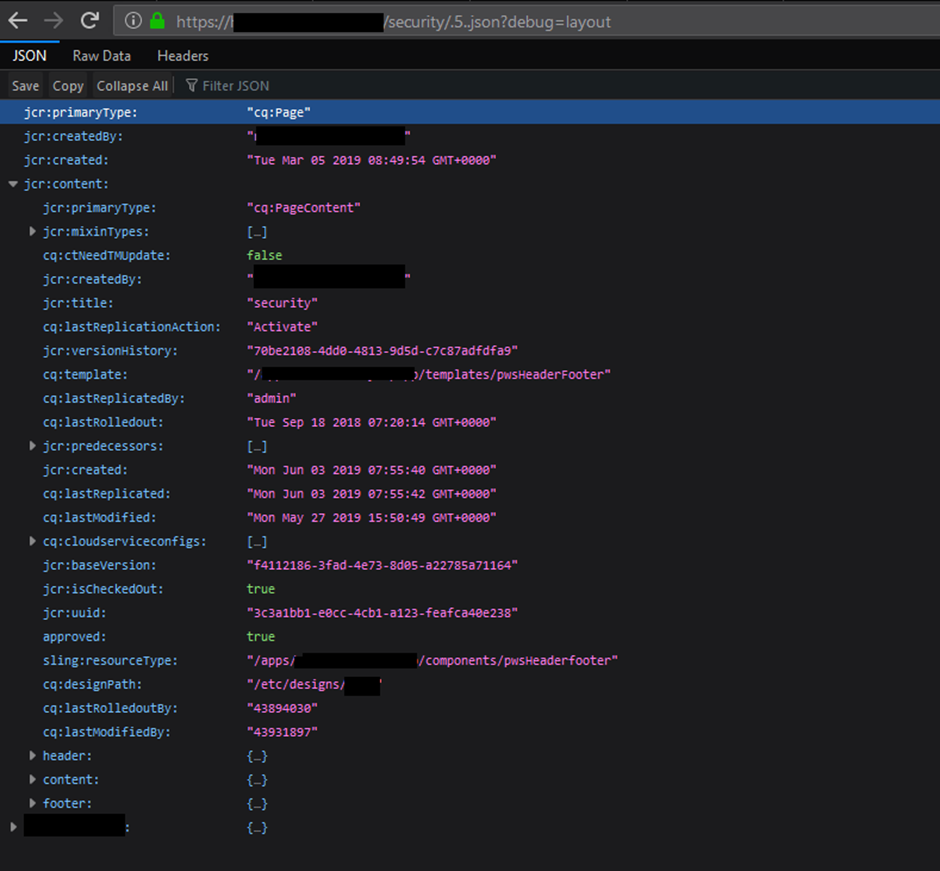
Task: Collapse all JSON nodes
Action: point(132,86)
